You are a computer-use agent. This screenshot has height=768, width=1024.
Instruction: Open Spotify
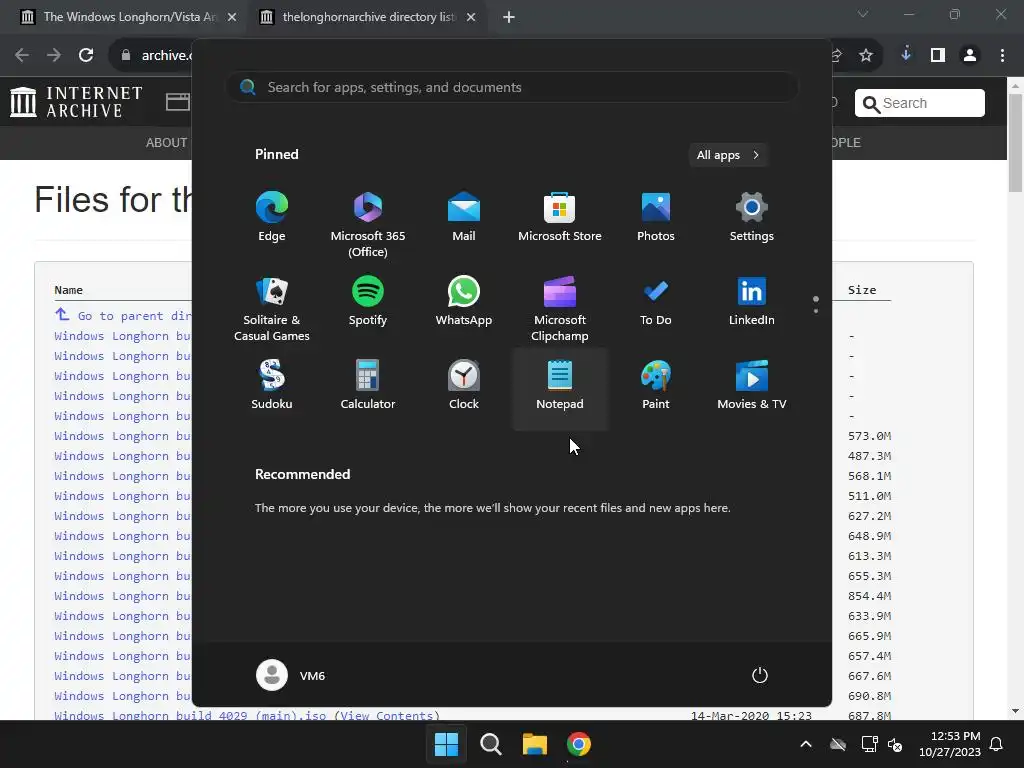tap(368, 302)
